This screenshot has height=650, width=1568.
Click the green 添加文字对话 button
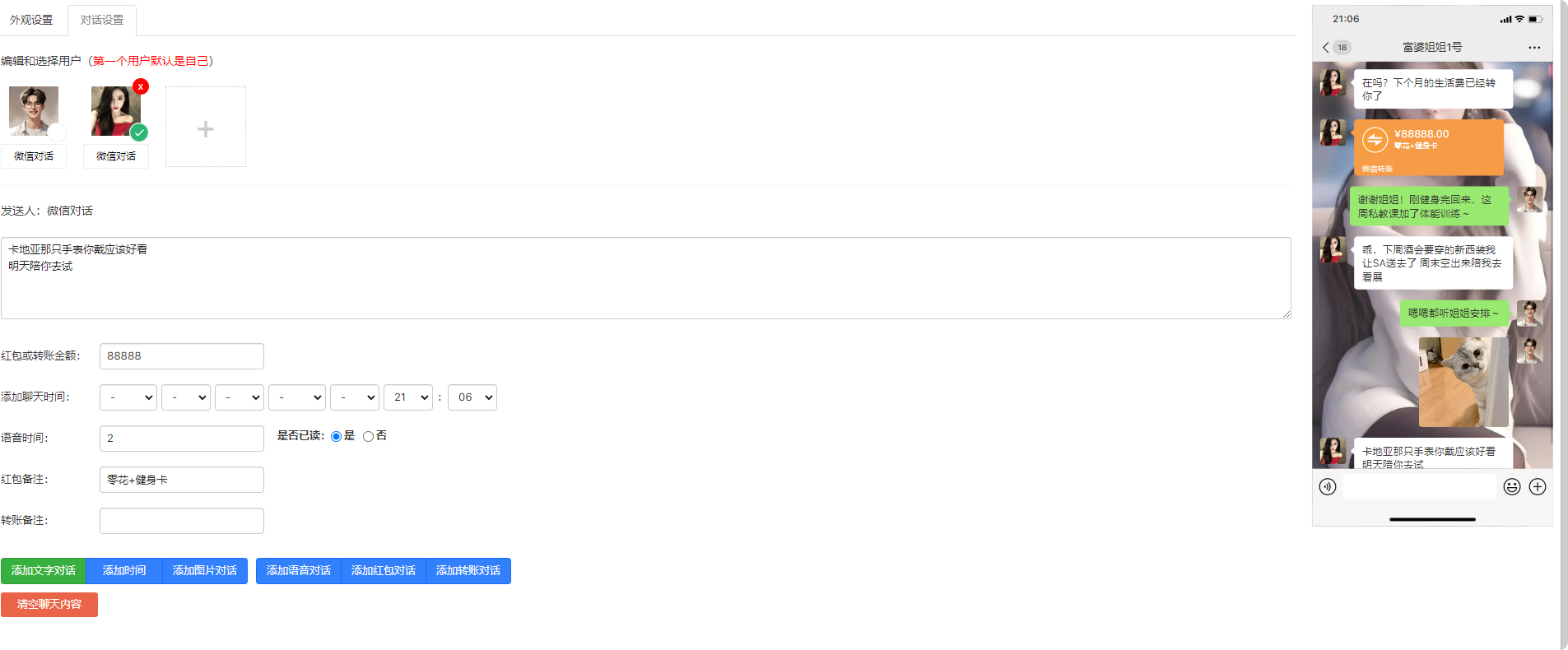44,571
